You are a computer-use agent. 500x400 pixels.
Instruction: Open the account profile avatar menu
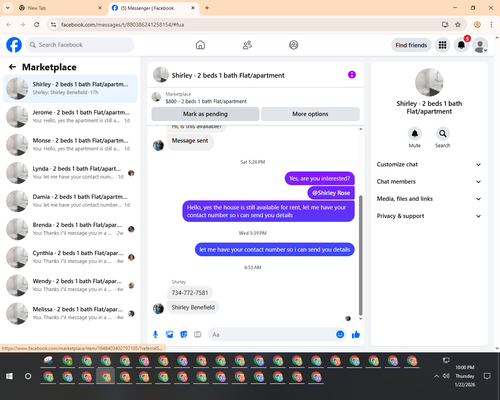pos(480,45)
